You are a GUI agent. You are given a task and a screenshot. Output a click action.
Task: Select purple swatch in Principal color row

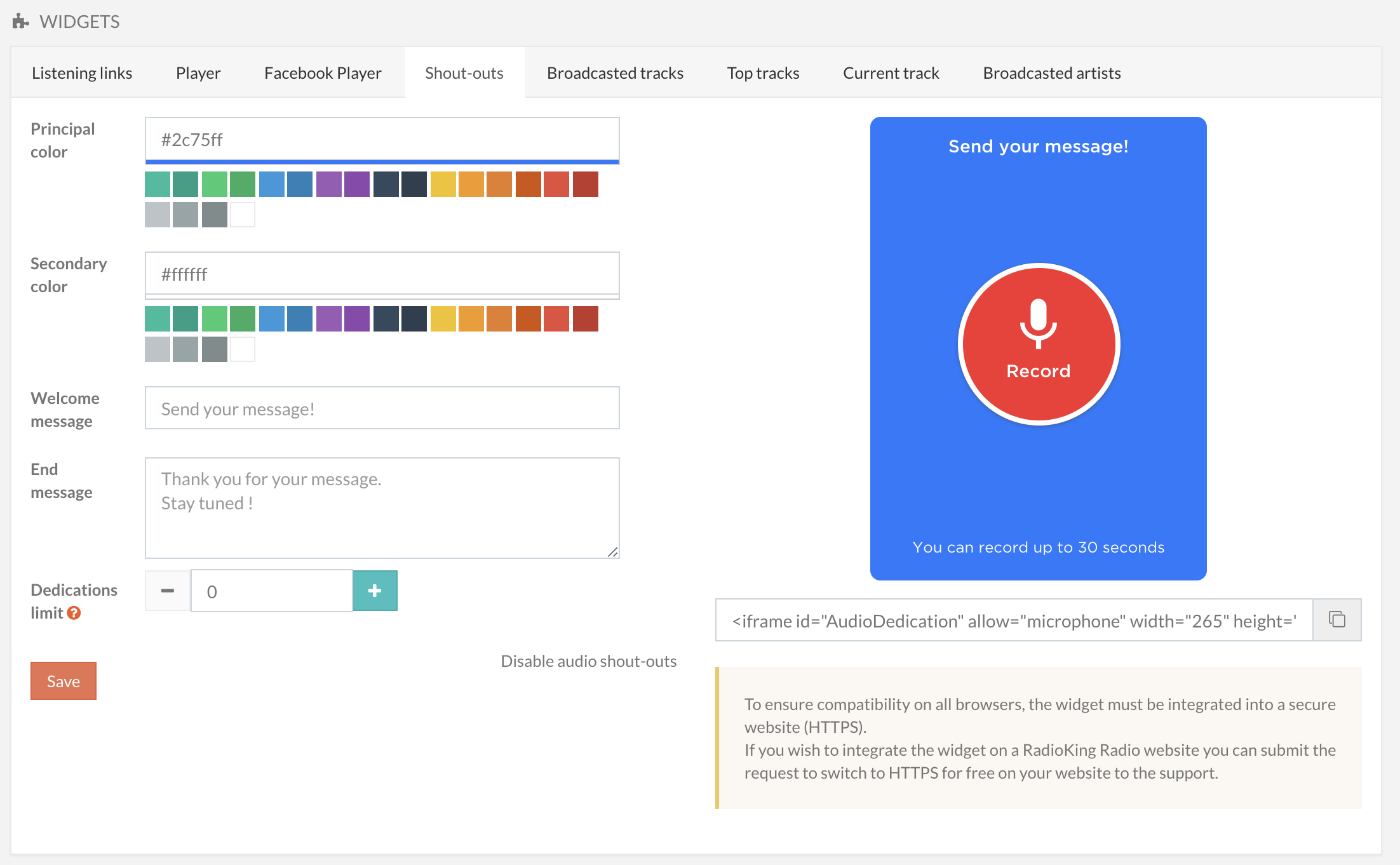(329, 184)
